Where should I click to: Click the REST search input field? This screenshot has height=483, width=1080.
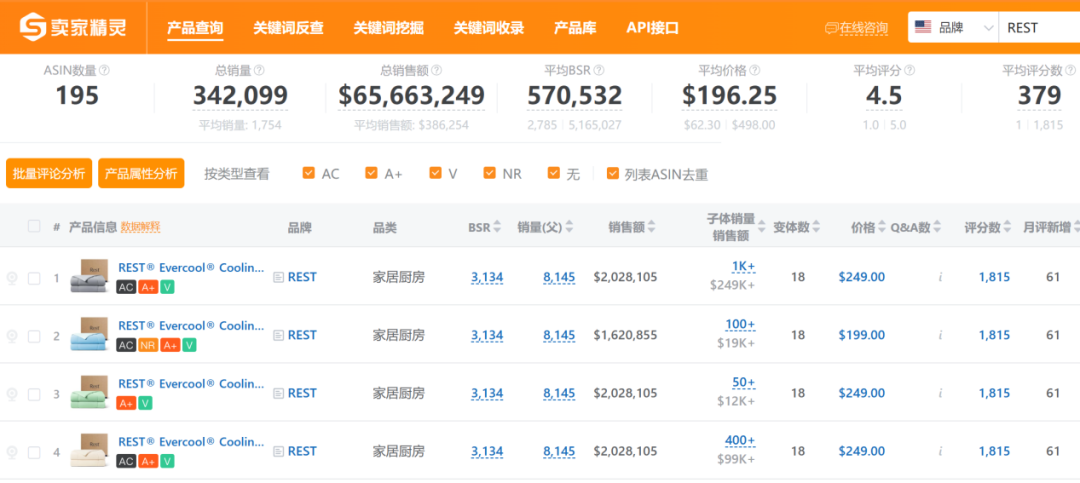pyautogui.click(x=1039, y=28)
